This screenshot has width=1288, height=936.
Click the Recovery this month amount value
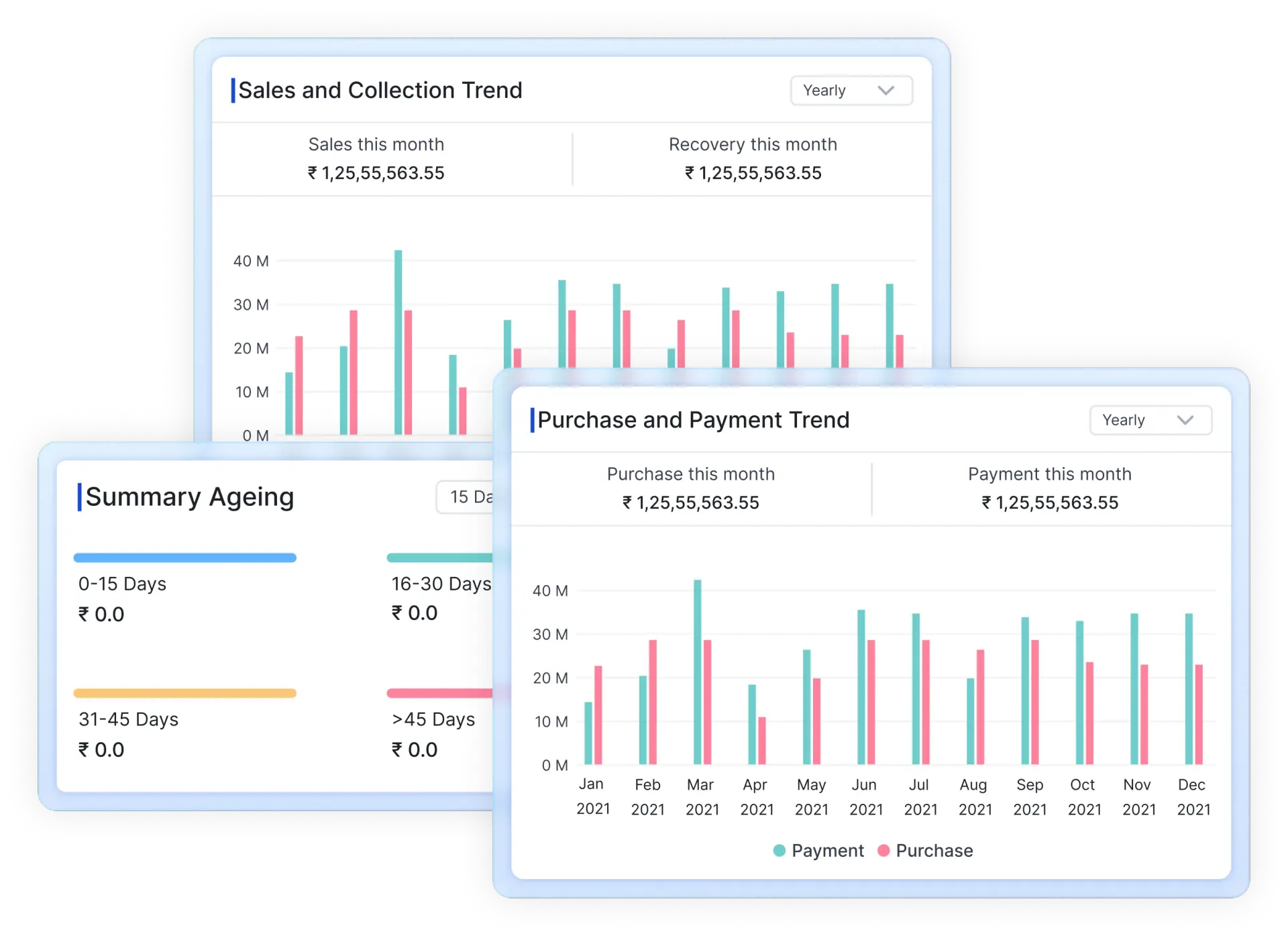753,173
